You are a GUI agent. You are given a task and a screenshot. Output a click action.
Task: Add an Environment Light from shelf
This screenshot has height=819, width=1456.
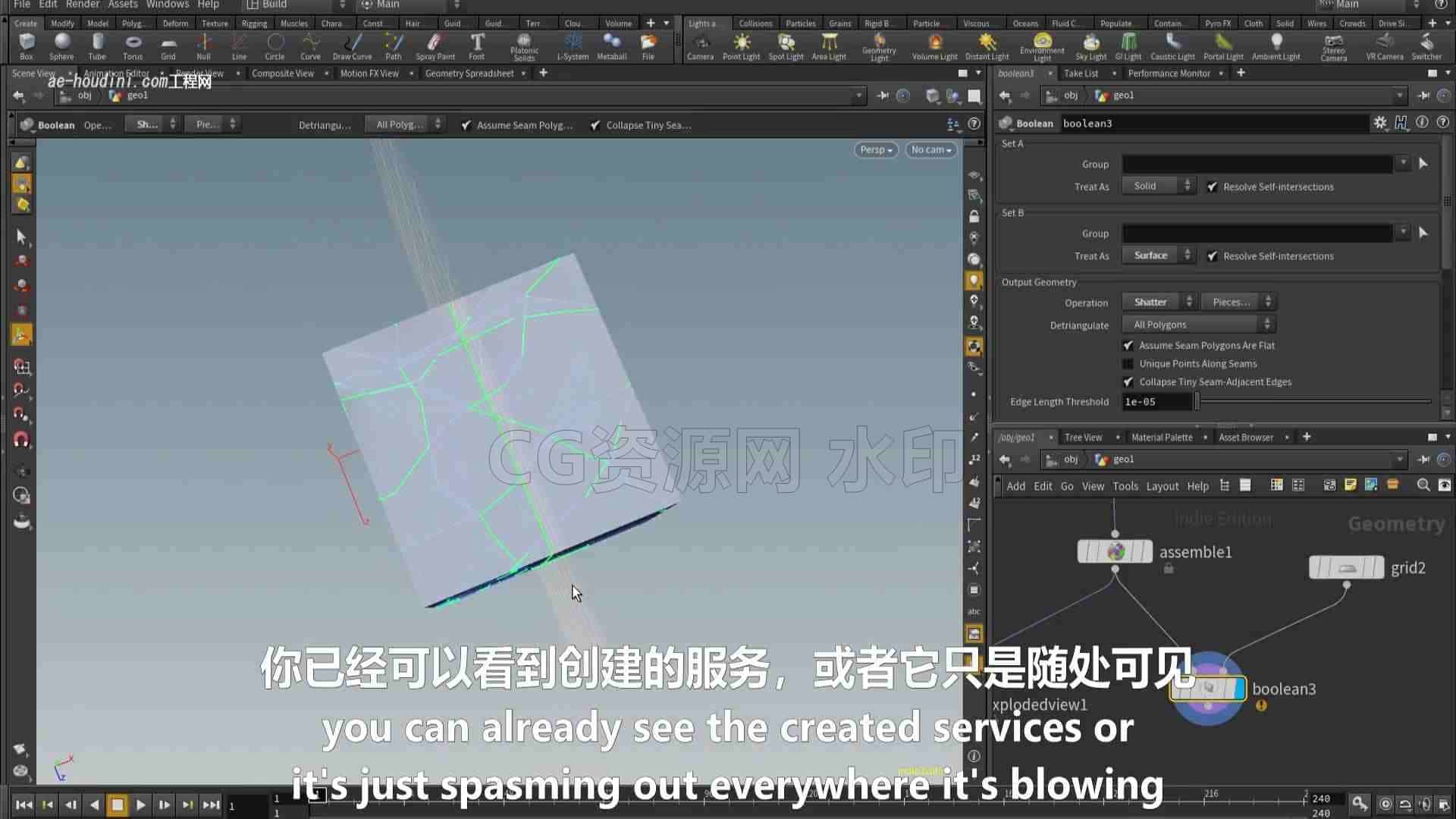(x=1042, y=46)
